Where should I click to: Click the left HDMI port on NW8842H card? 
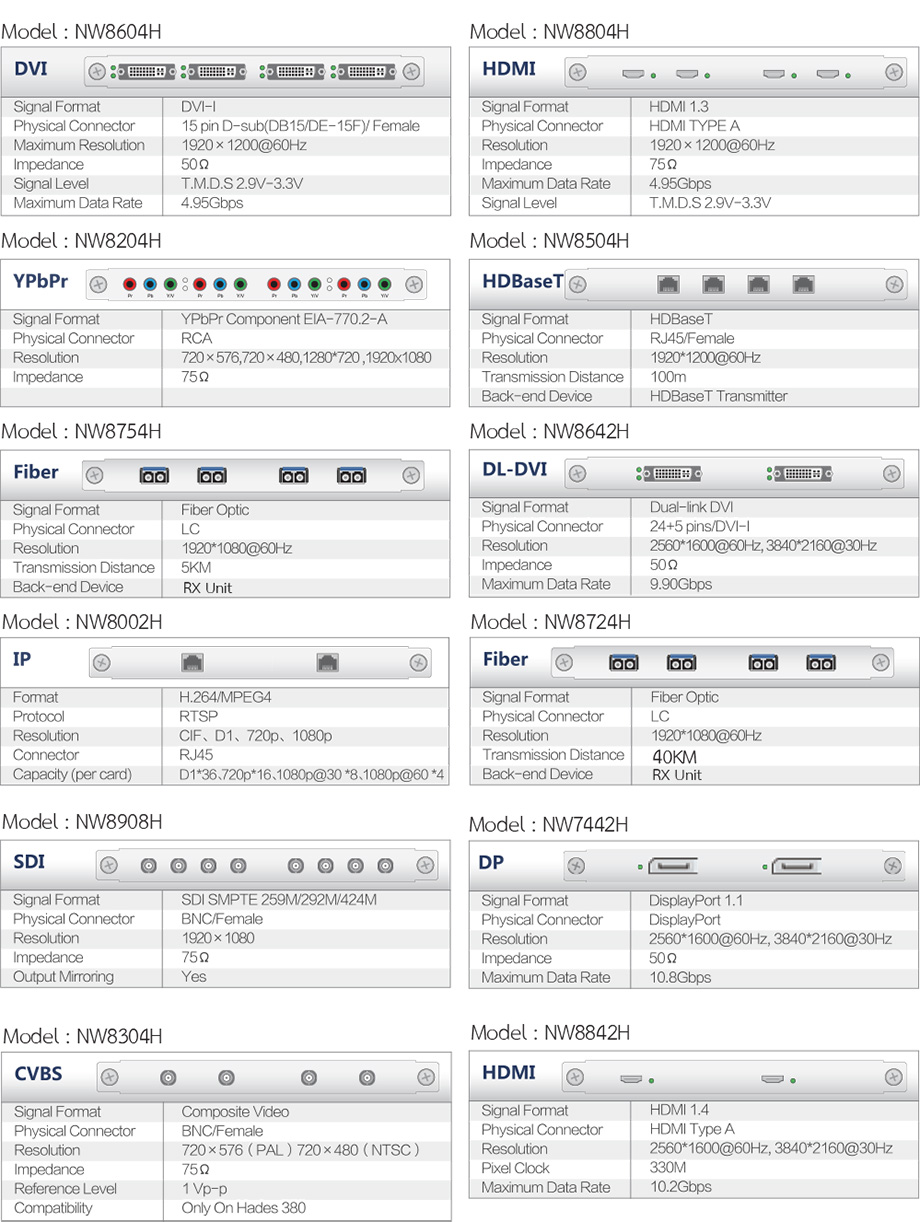631,1079
